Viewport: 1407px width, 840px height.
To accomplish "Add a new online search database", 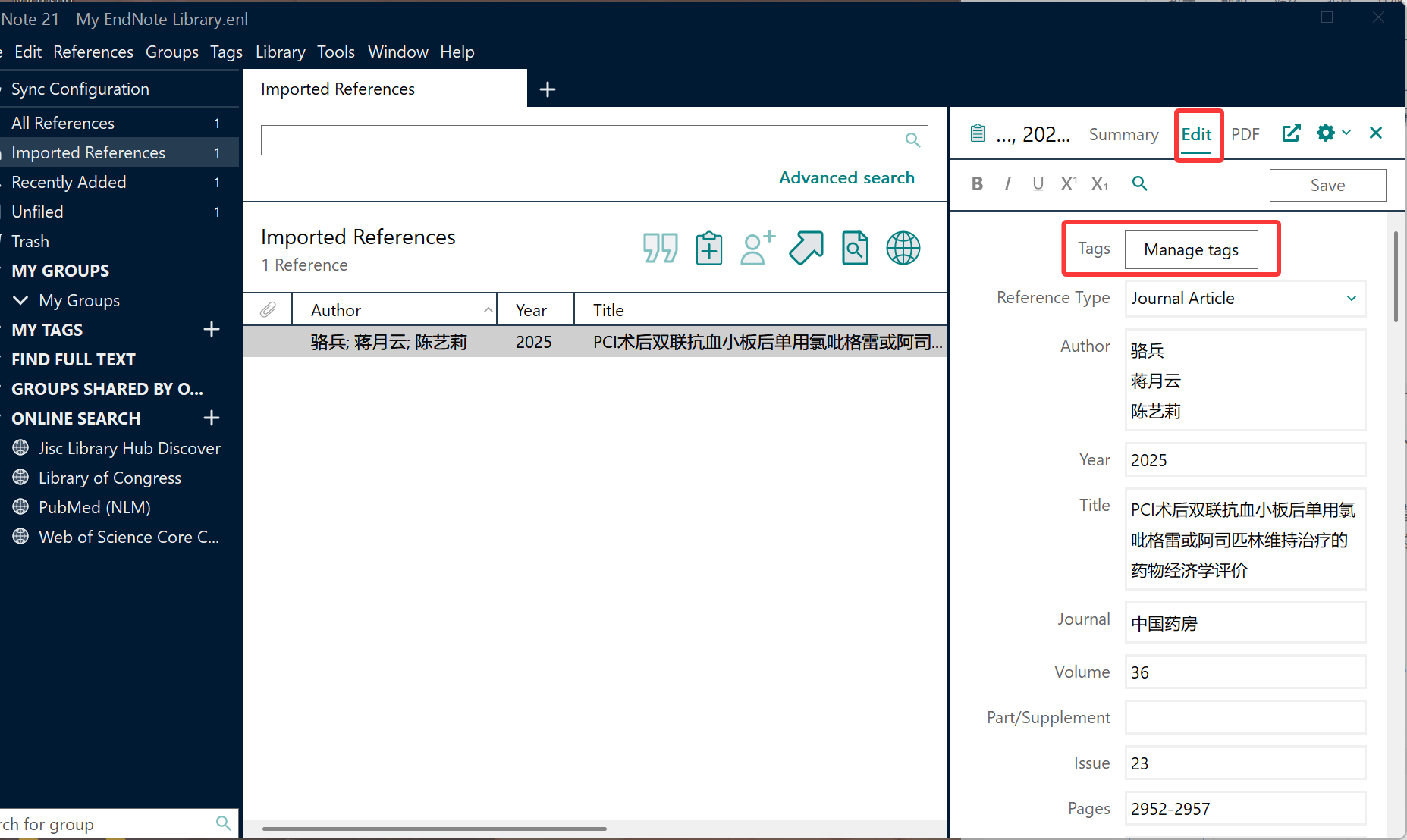I will coord(212,418).
